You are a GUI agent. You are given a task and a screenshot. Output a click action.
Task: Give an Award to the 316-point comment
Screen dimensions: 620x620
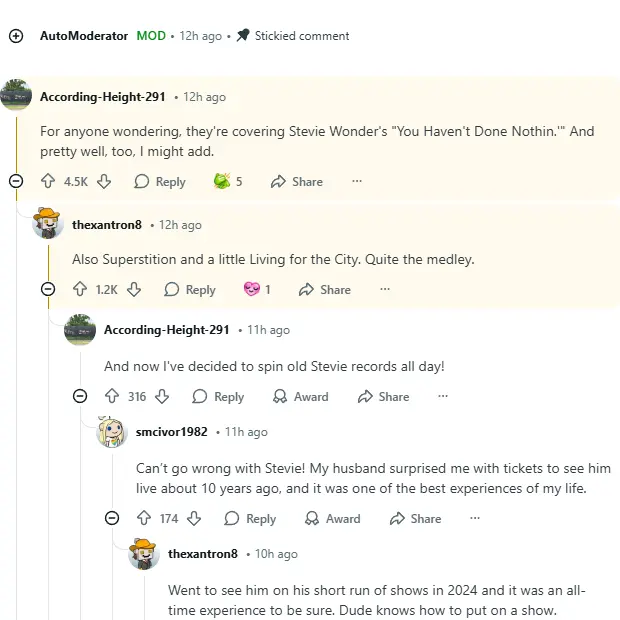point(301,397)
